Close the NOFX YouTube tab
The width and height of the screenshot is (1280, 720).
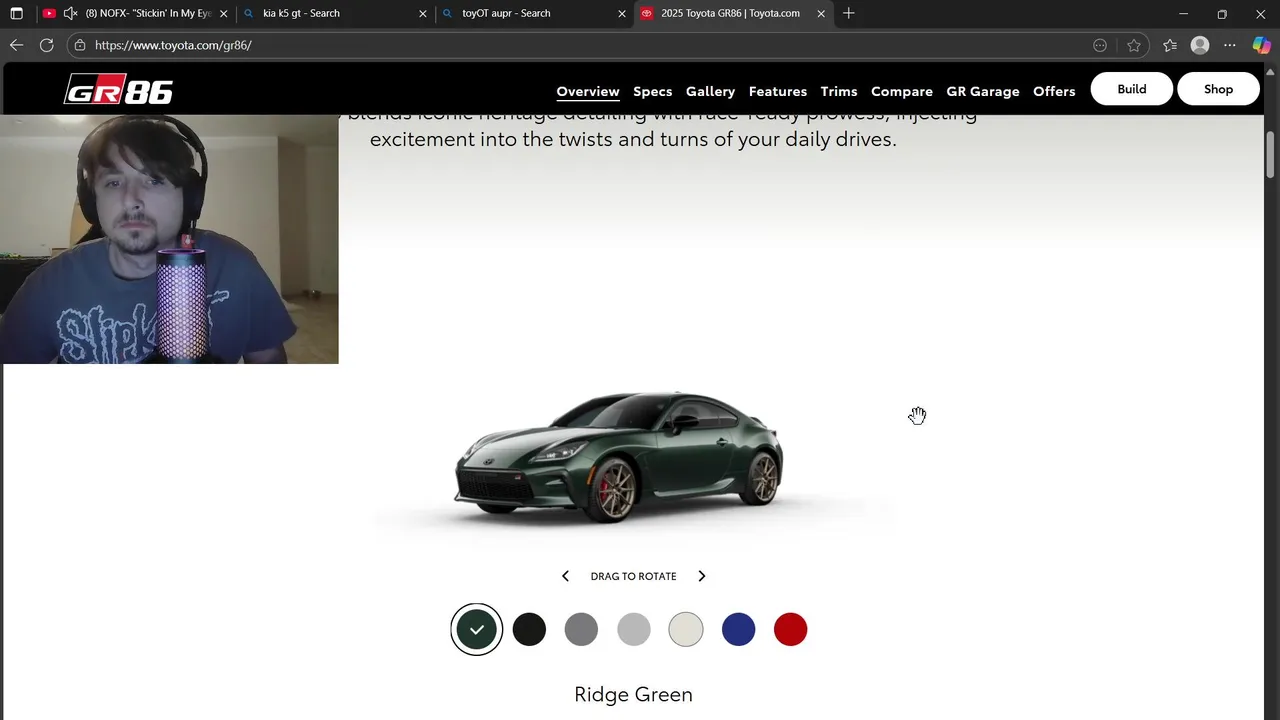tap(223, 13)
